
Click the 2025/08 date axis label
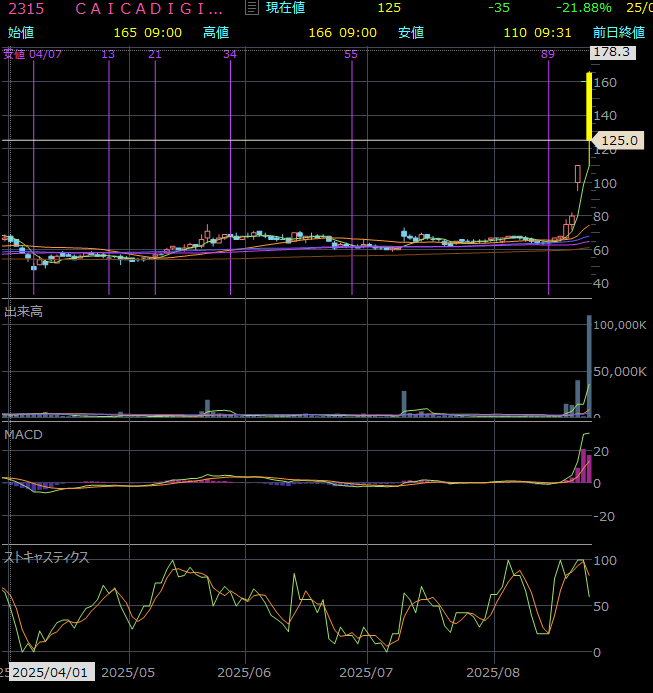tap(496, 673)
